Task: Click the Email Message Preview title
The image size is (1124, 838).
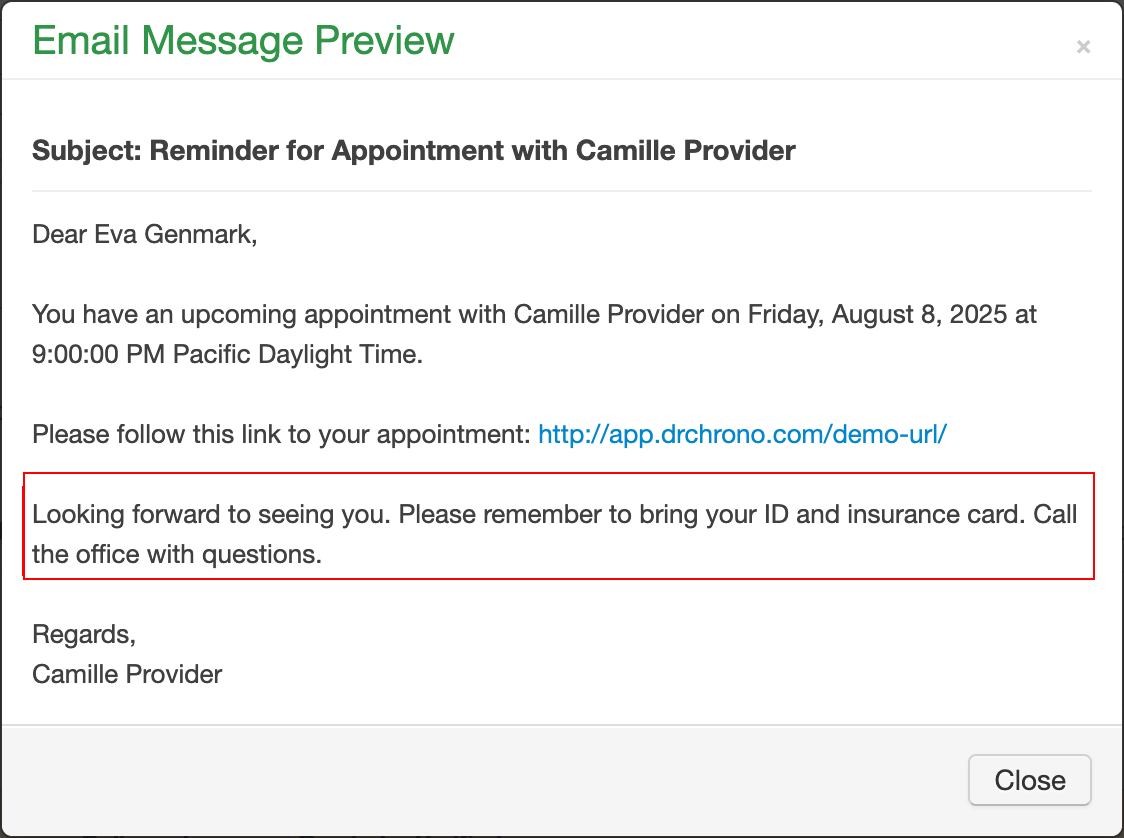Action: [x=243, y=41]
